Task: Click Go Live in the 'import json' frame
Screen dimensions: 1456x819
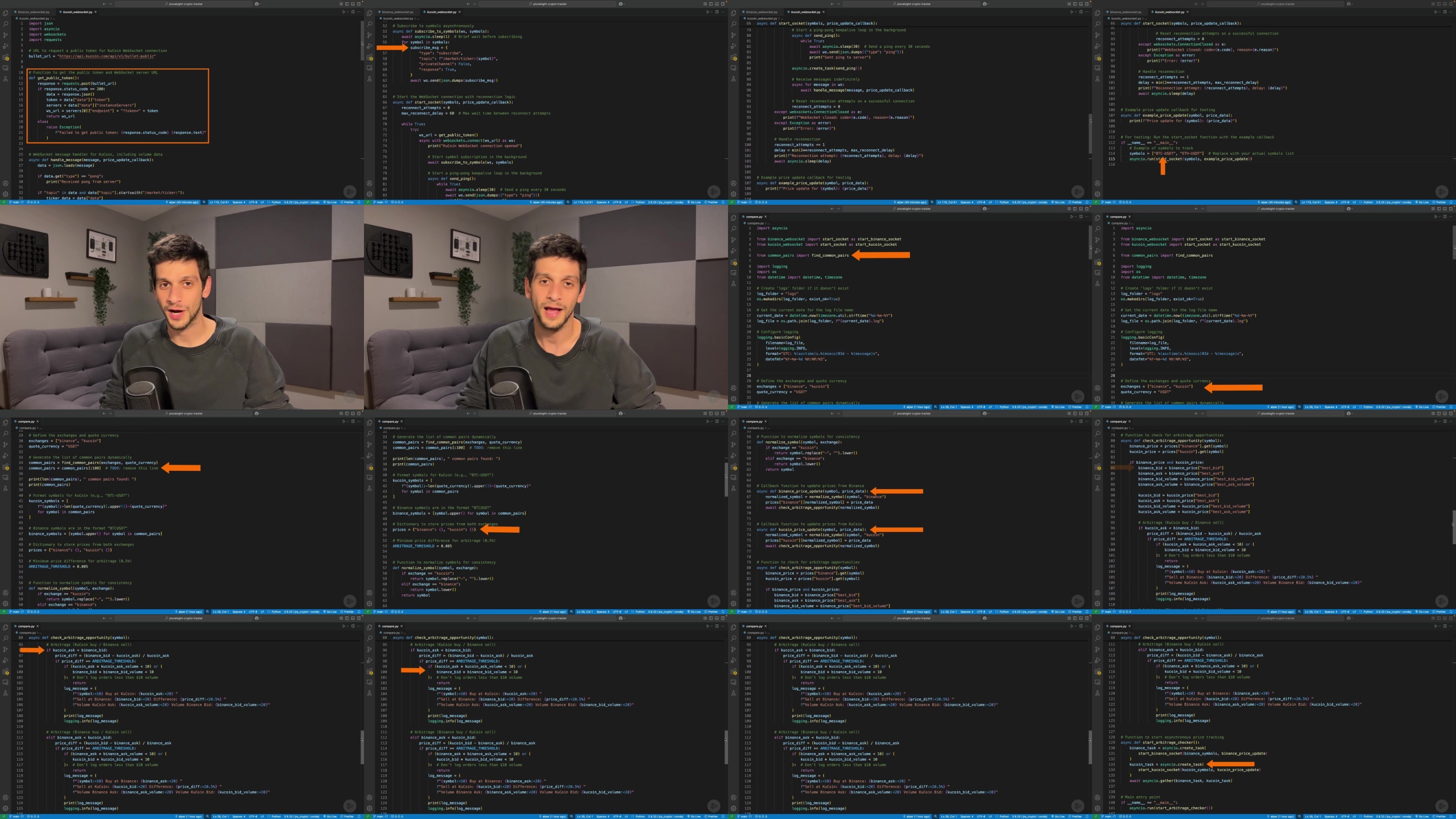Action: 331,202
